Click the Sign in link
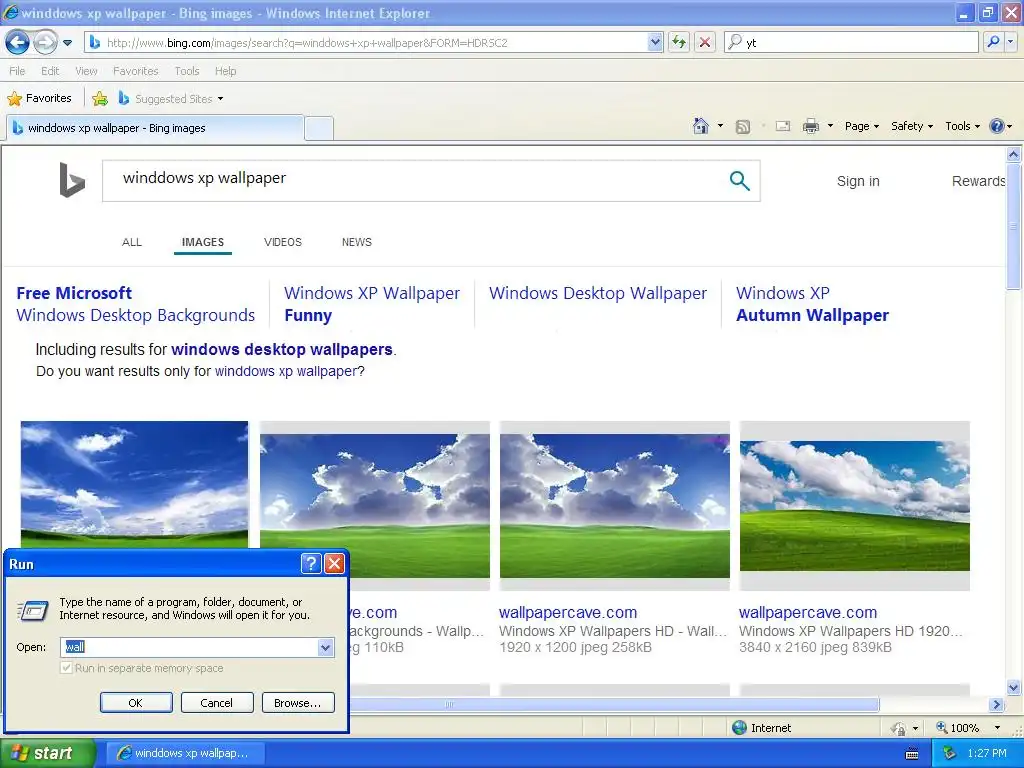Viewport: 1024px width, 768px height. click(858, 182)
